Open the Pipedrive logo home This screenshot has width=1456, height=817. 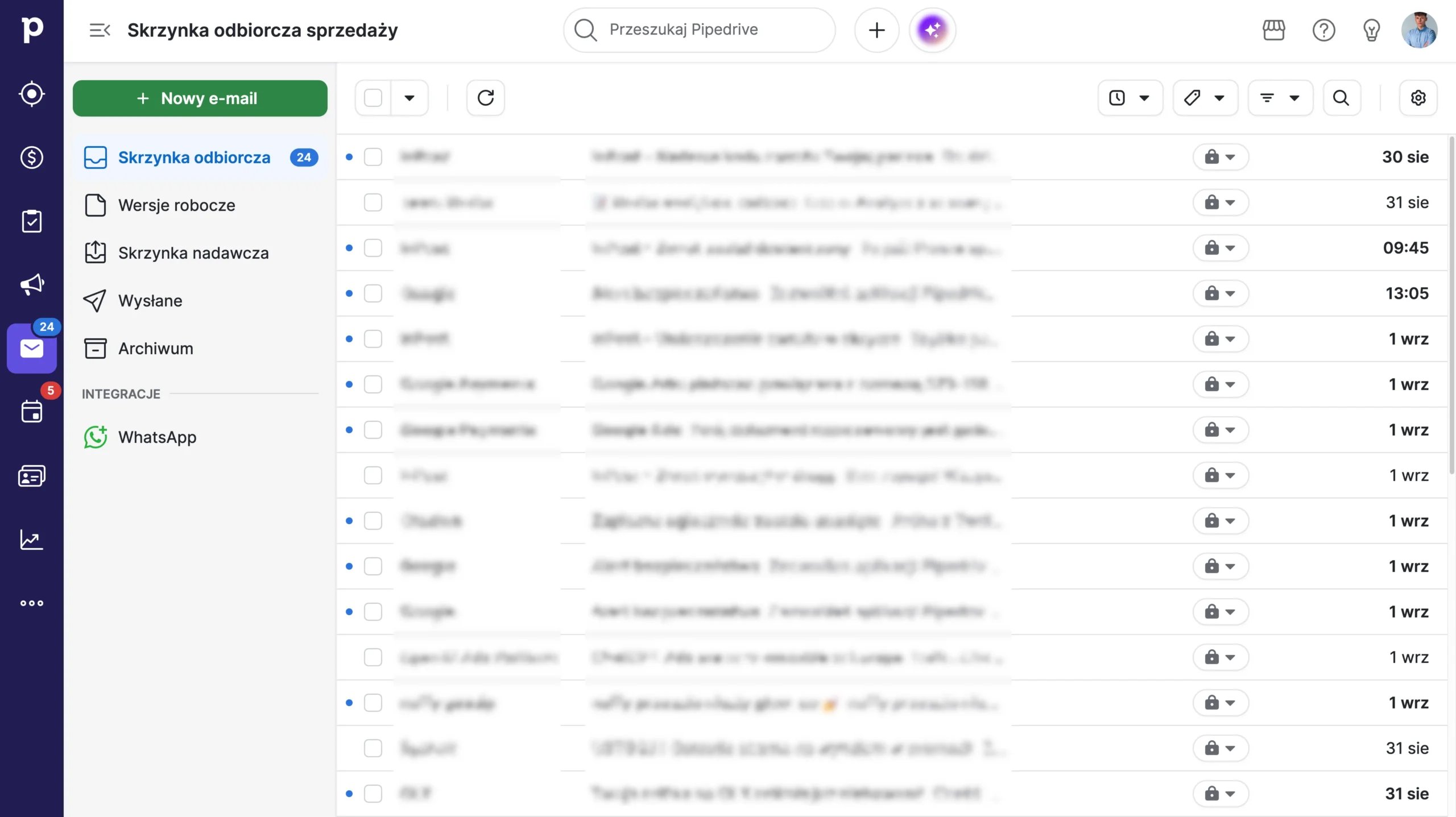coord(32,30)
